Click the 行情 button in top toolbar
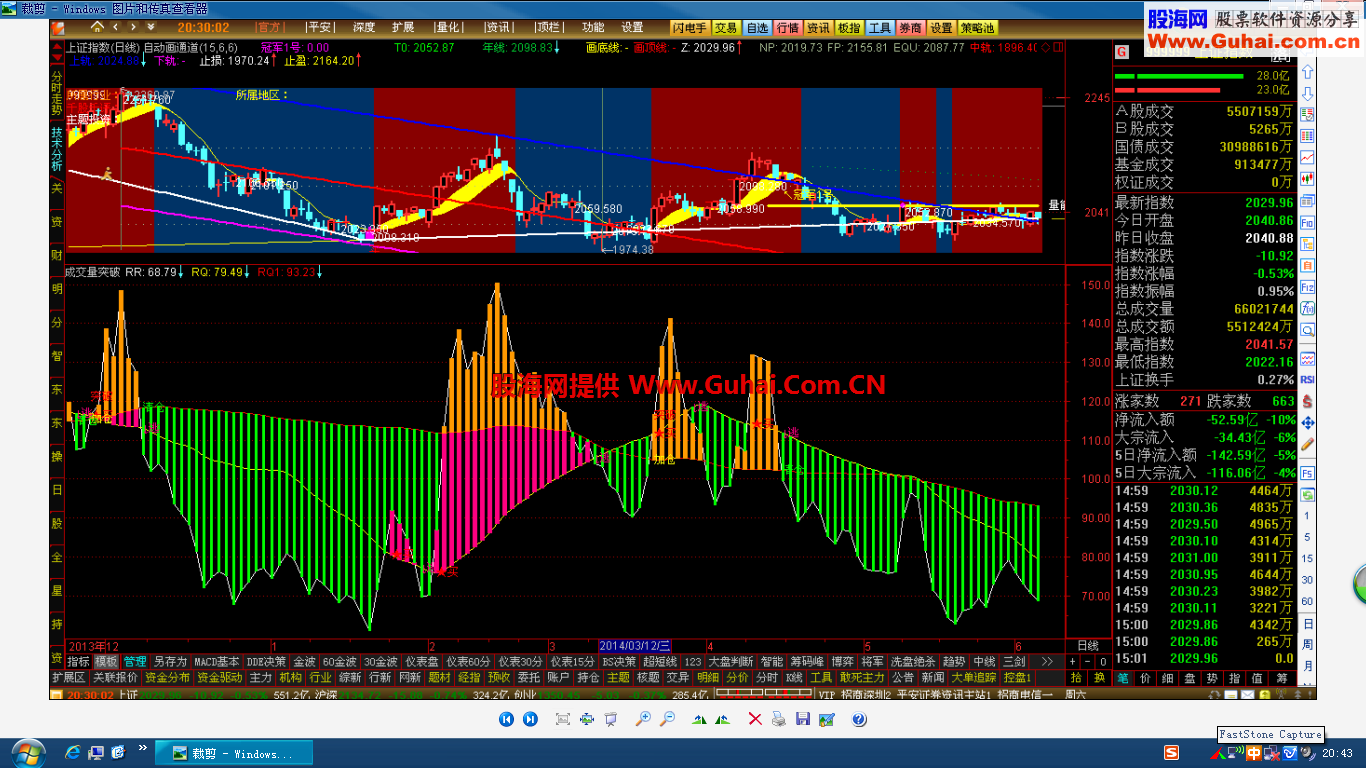The height and width of the screenshot is (768, 1366). point(788,28)
